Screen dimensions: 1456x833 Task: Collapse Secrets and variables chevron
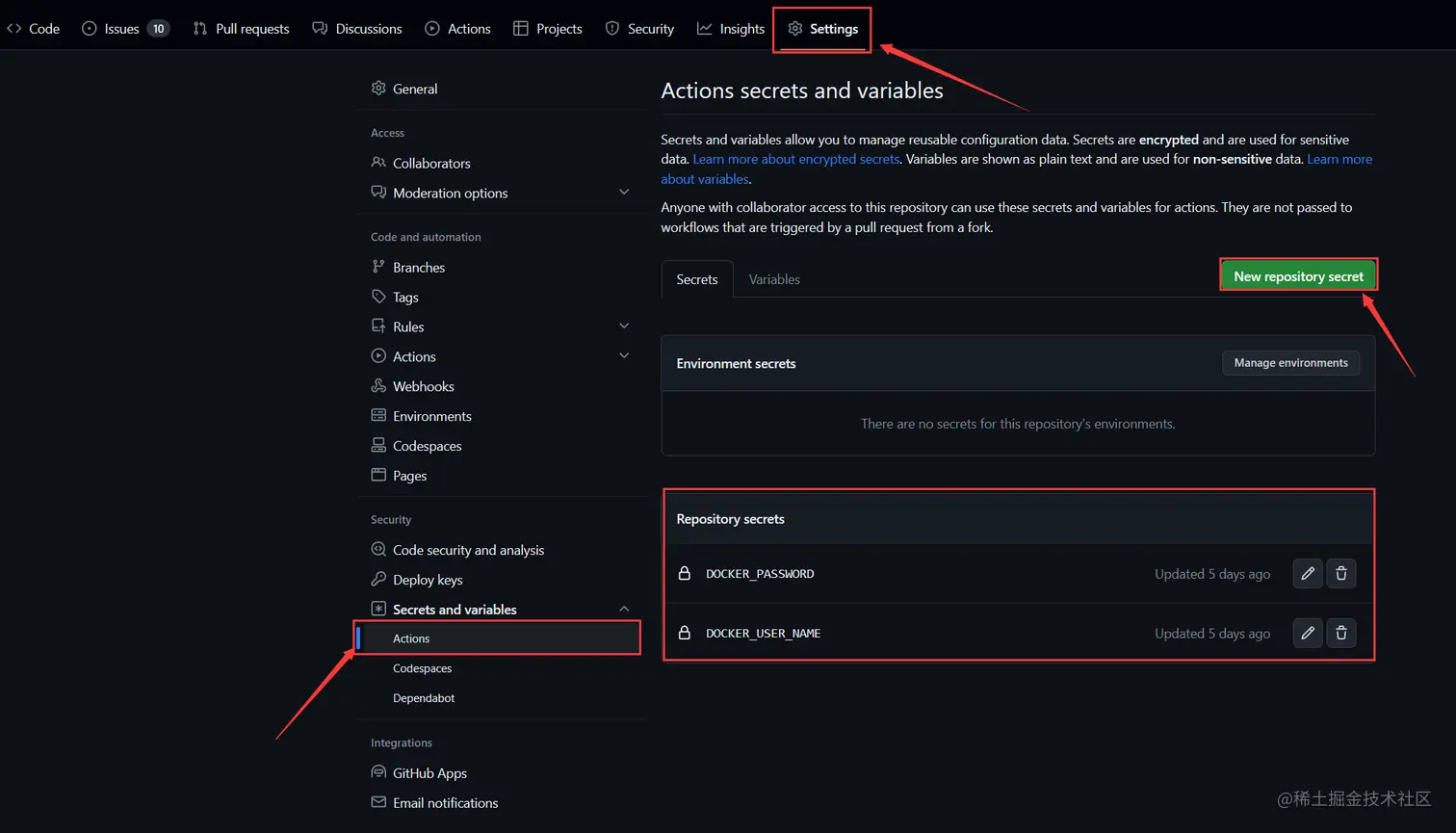coord(624,609)
